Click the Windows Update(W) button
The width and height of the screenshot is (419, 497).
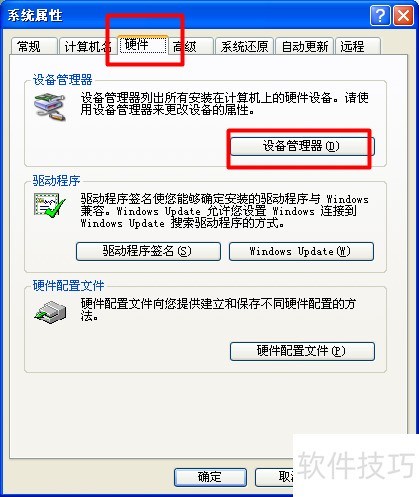coord(301,251)
